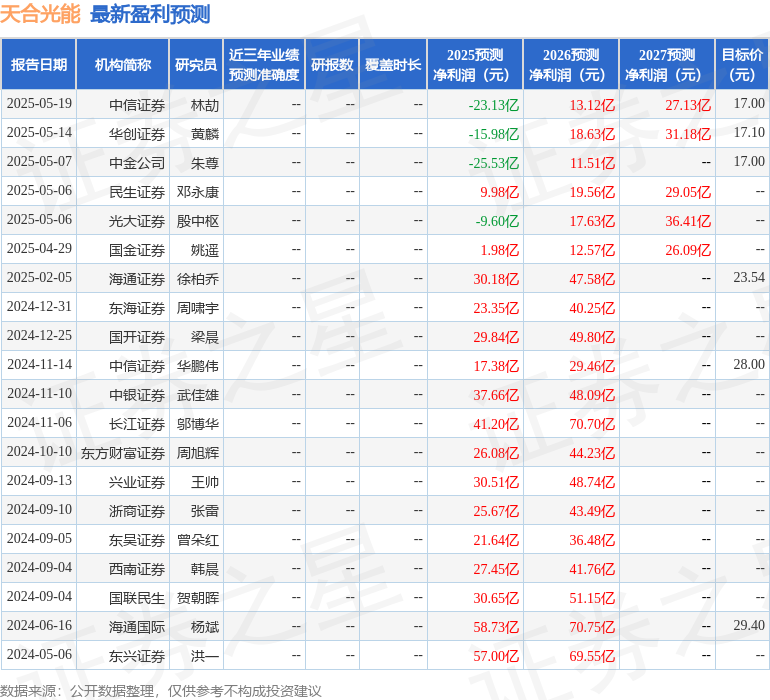770x700 pixels.
Task: Click the 2025预测净利润 column header
Action: point(474,65)
